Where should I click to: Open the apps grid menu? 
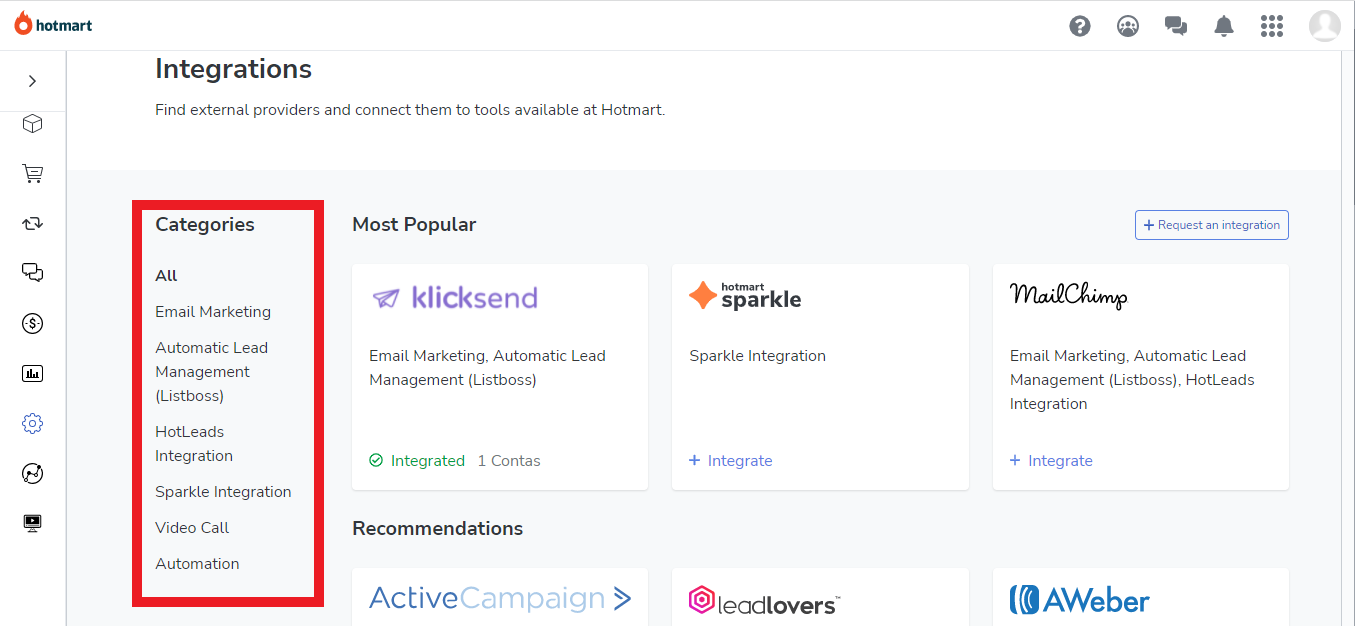tap(1272, 26)
